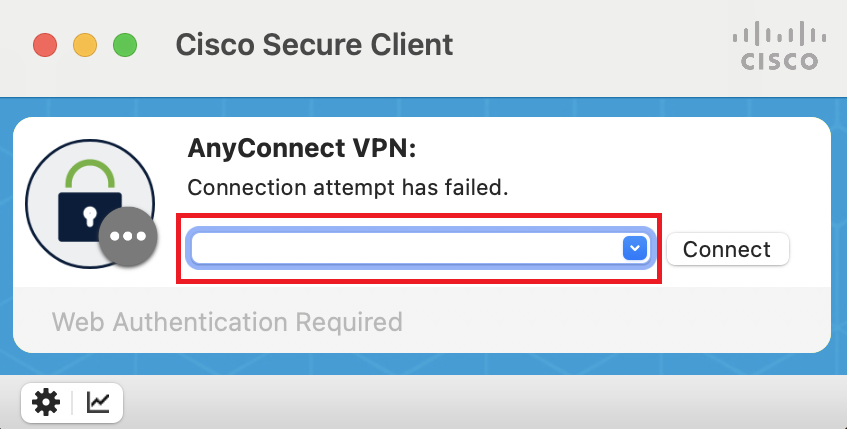The height and width of the screenshot is (429, 847).
Task: Click the AnyConnect VPN heading
Action: [x=301, y=149]
